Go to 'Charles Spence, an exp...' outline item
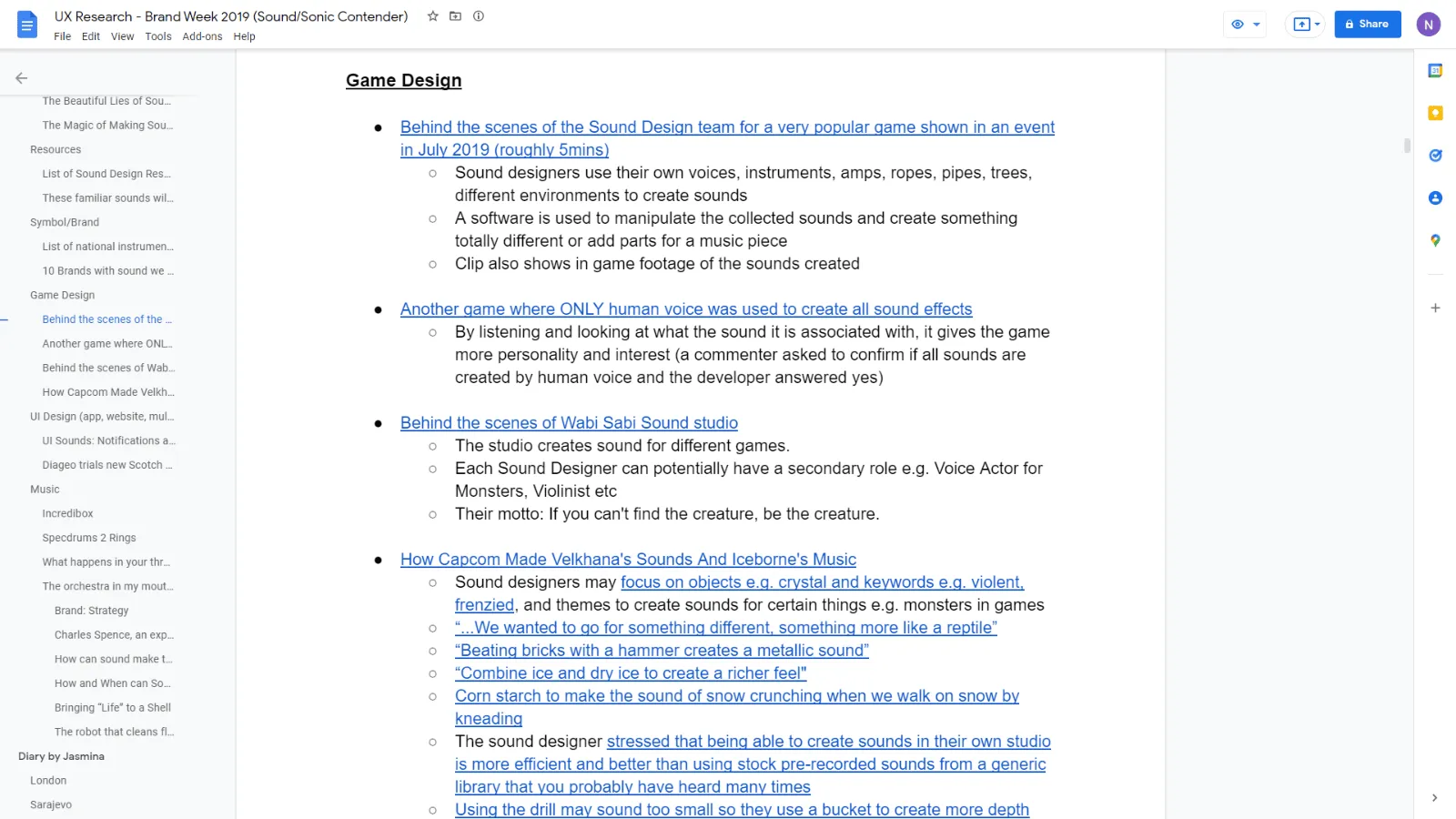 [x=114, y=635]
